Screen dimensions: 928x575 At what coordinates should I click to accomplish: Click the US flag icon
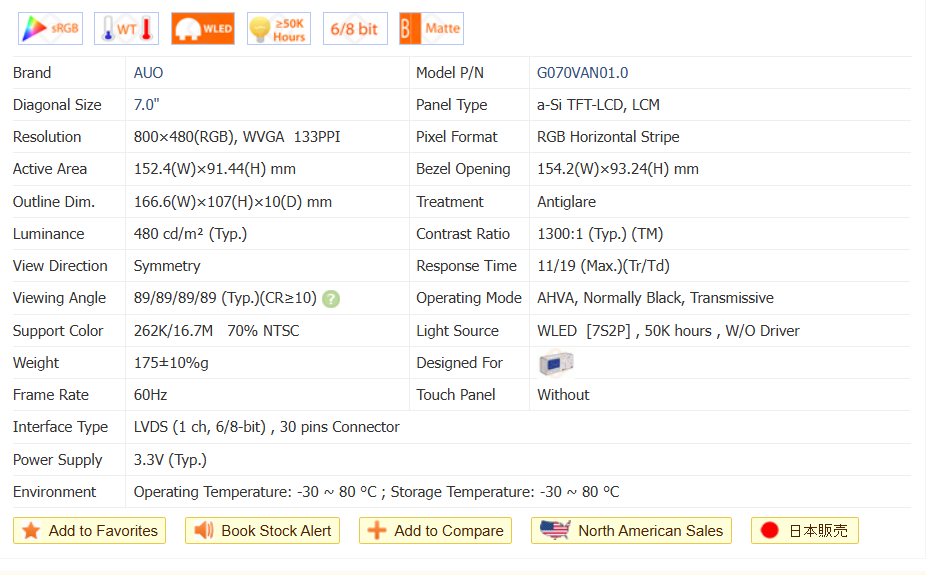tap(555, 530)
